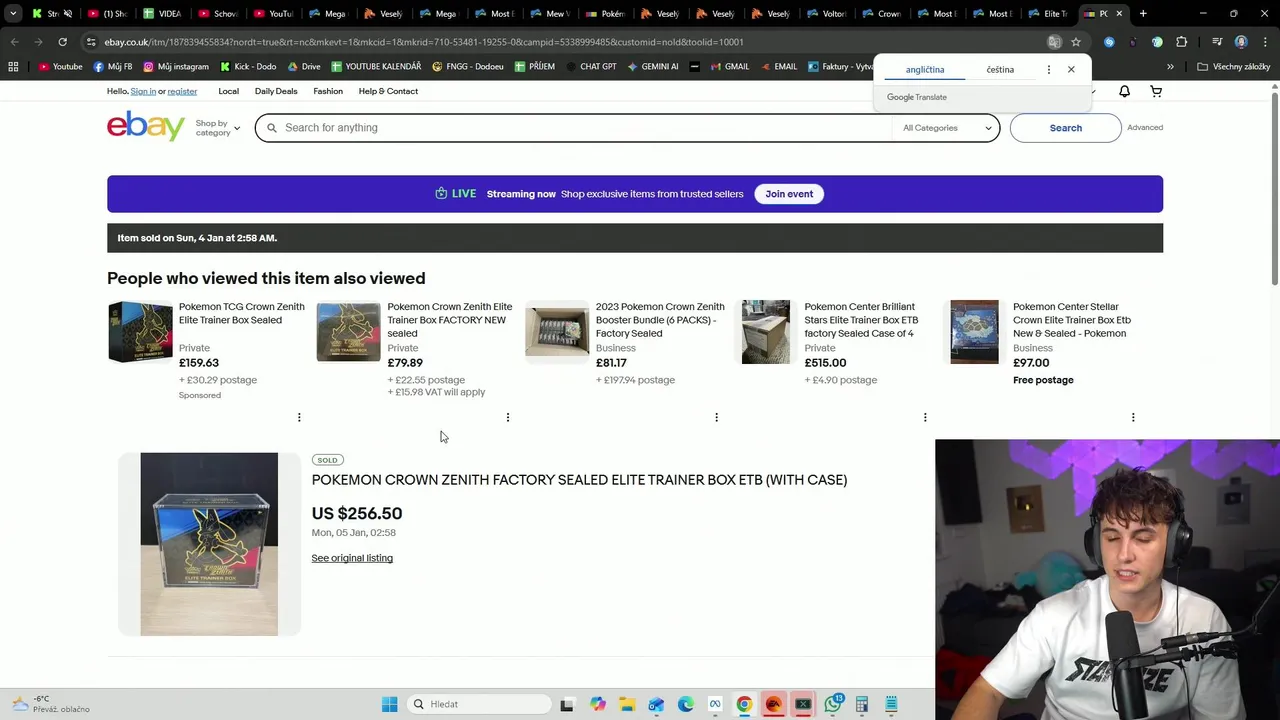Open options for Crown Zenith £159.63 item
This screenshot has width=1280, height=720.
(x=299, y=417)
